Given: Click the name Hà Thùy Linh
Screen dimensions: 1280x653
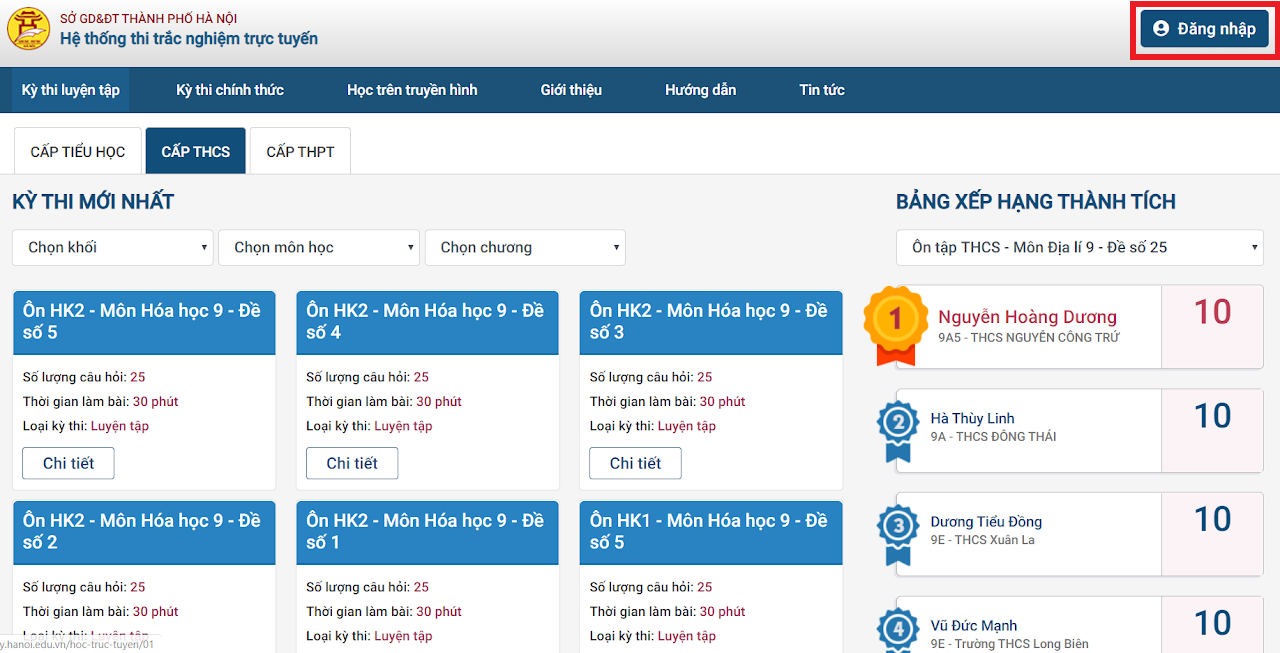Looking at the screenshot, I should [972, 418].
